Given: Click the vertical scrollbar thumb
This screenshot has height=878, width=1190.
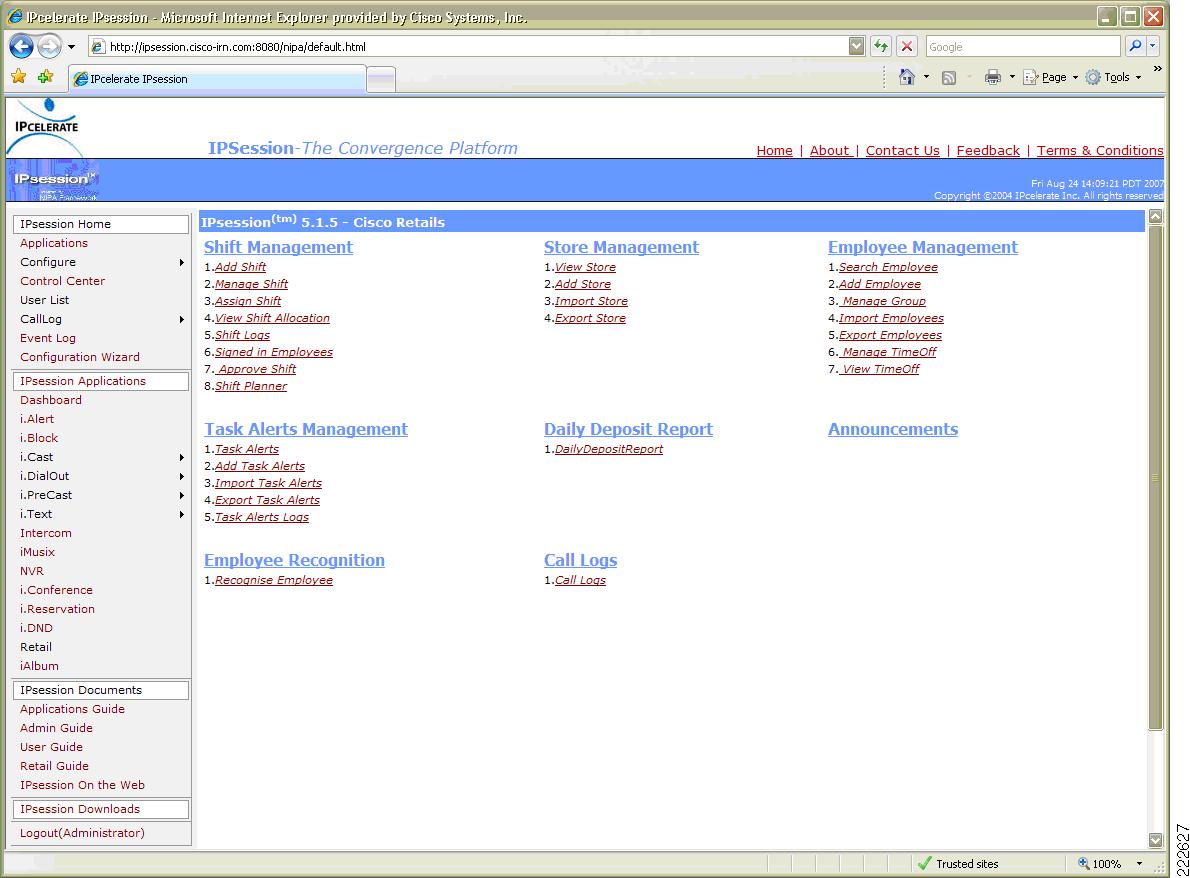Looking at the screenshot, I should pyautogui.click(x=1156, y=477).
